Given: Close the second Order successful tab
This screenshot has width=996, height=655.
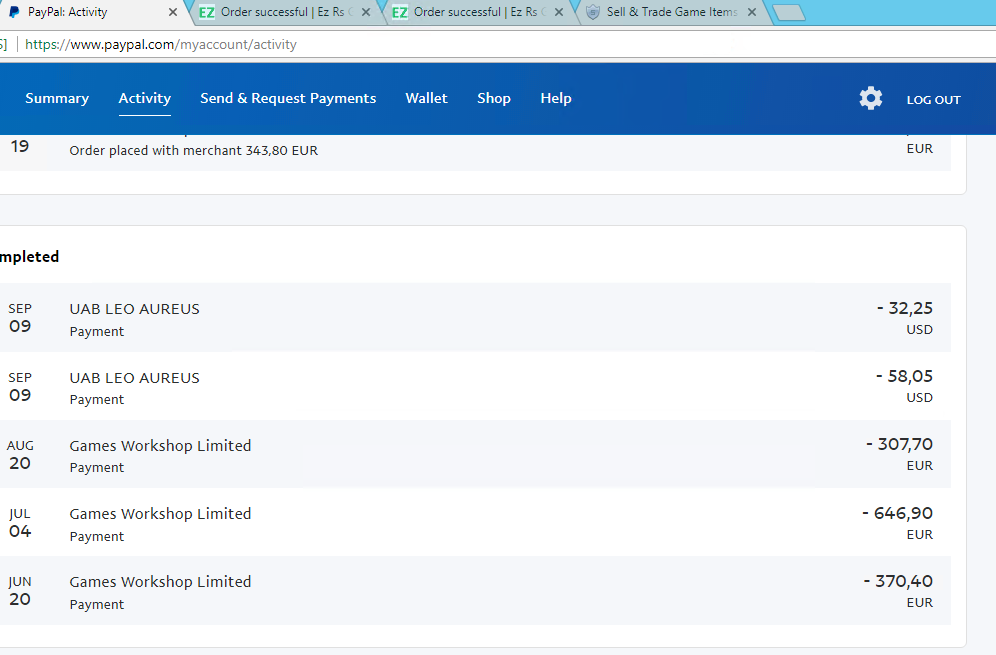Looking at the screenshot, I should pos(559,12).
